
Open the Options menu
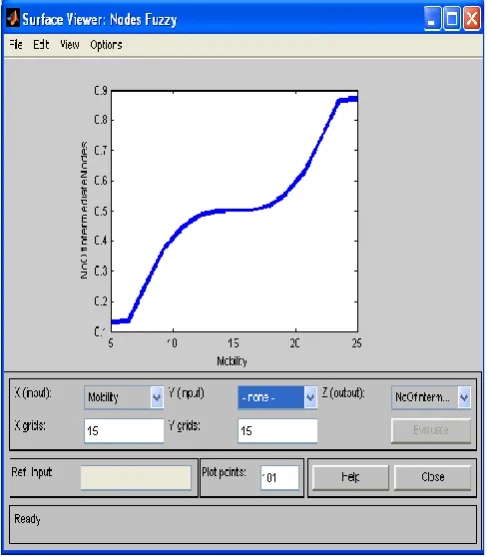(x=106, y=45)
